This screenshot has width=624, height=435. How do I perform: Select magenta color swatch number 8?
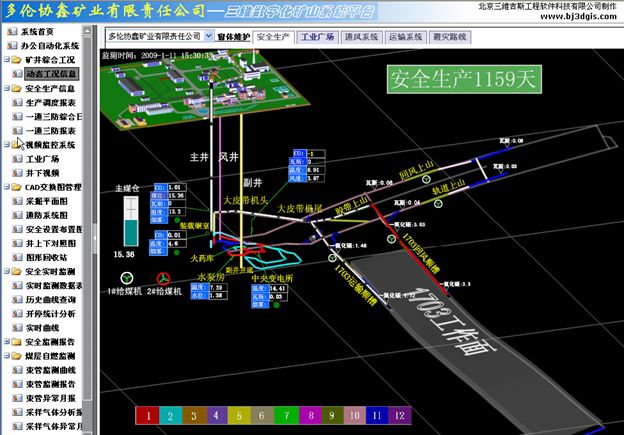pyautogui.click(x=310, y=415)
